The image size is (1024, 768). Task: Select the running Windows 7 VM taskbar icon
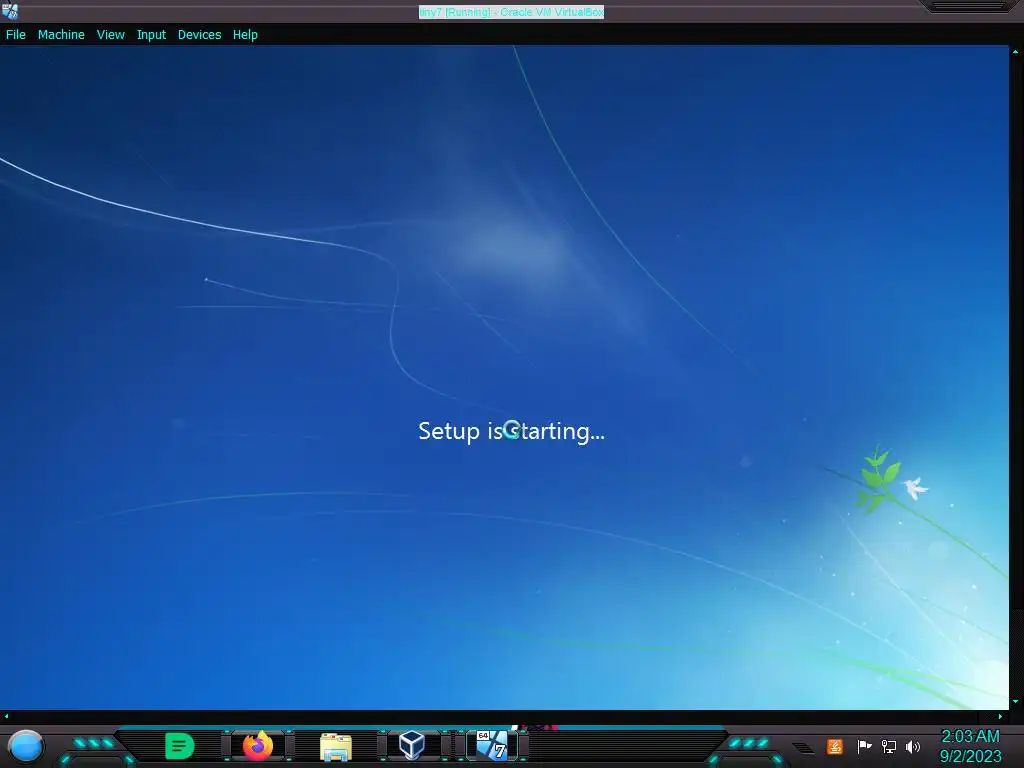tap(492, 745)
